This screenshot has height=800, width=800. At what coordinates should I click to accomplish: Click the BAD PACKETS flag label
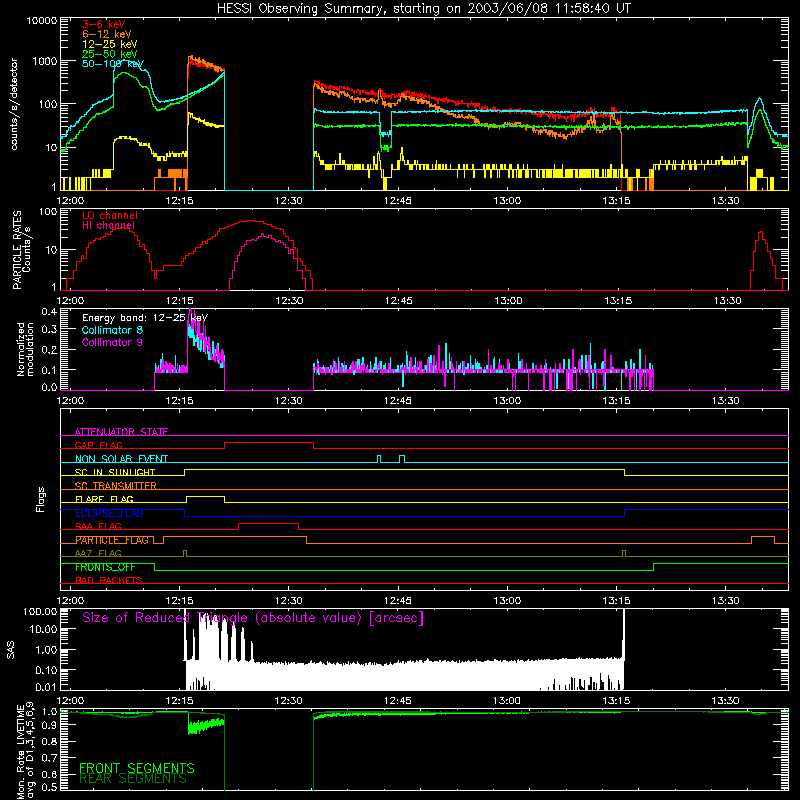109,580
